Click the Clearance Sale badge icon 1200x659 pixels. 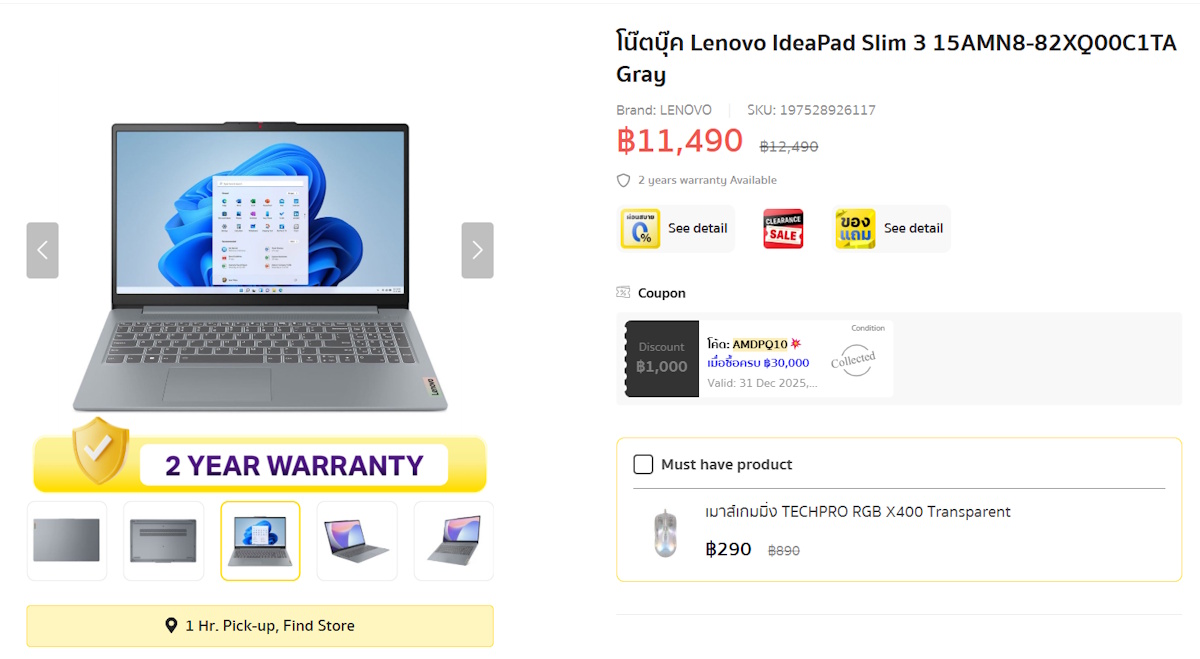pos(783,229)
